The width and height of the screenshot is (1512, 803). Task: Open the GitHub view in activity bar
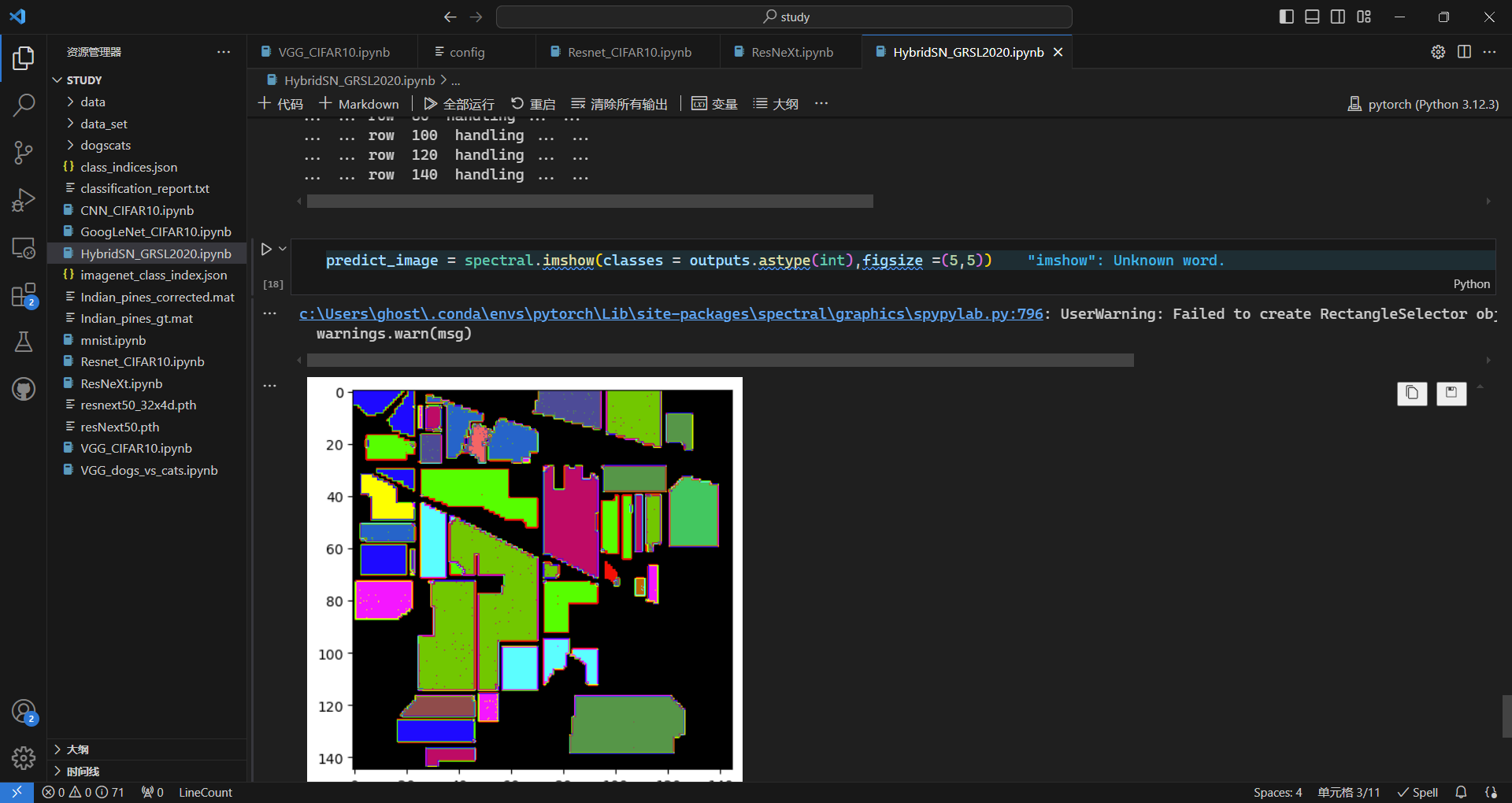point(24,389)
